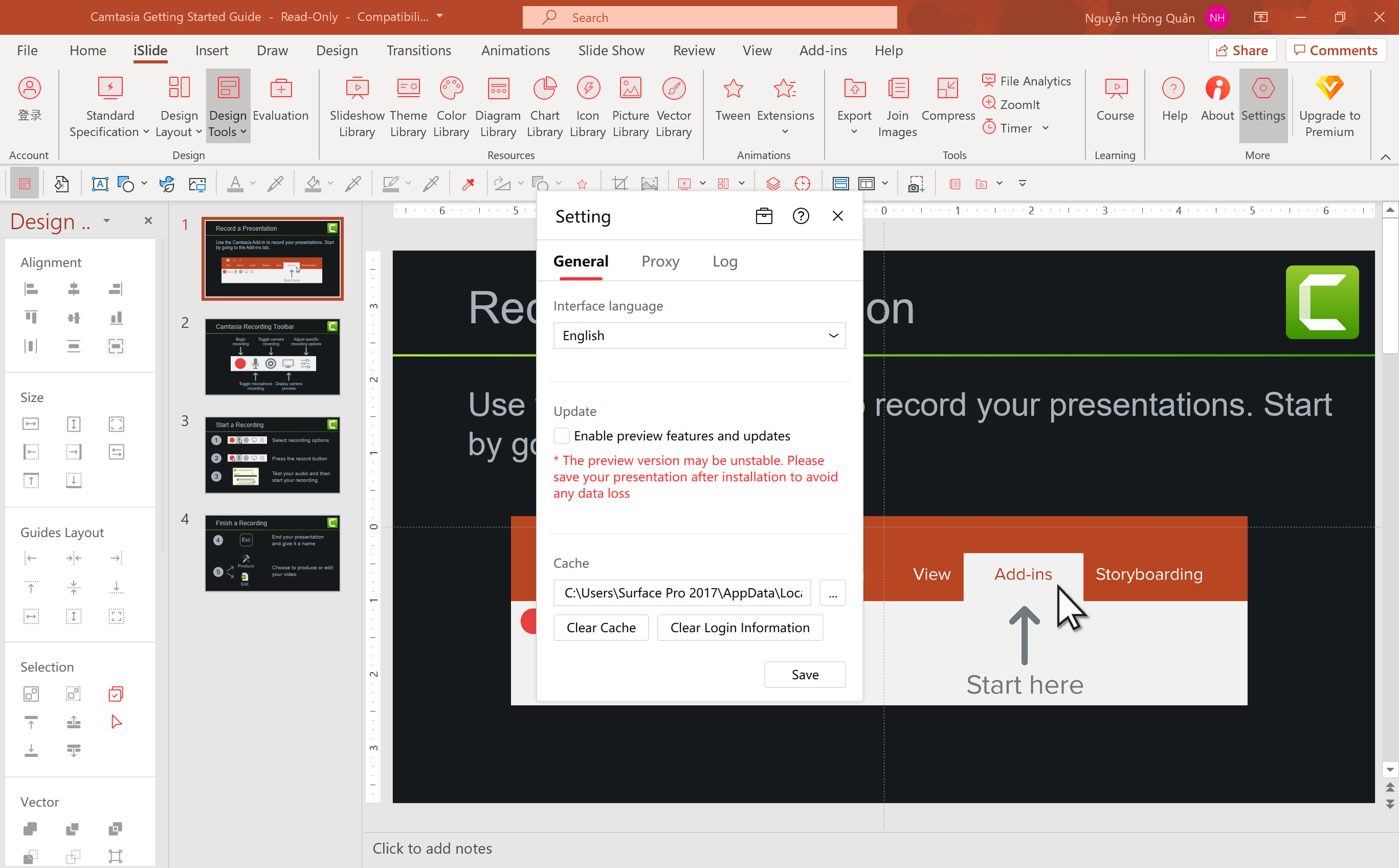The height and width of the screenshot is (868, 1399).
Task: Open the Slideshow Library
Action: [x=357, y=107]
